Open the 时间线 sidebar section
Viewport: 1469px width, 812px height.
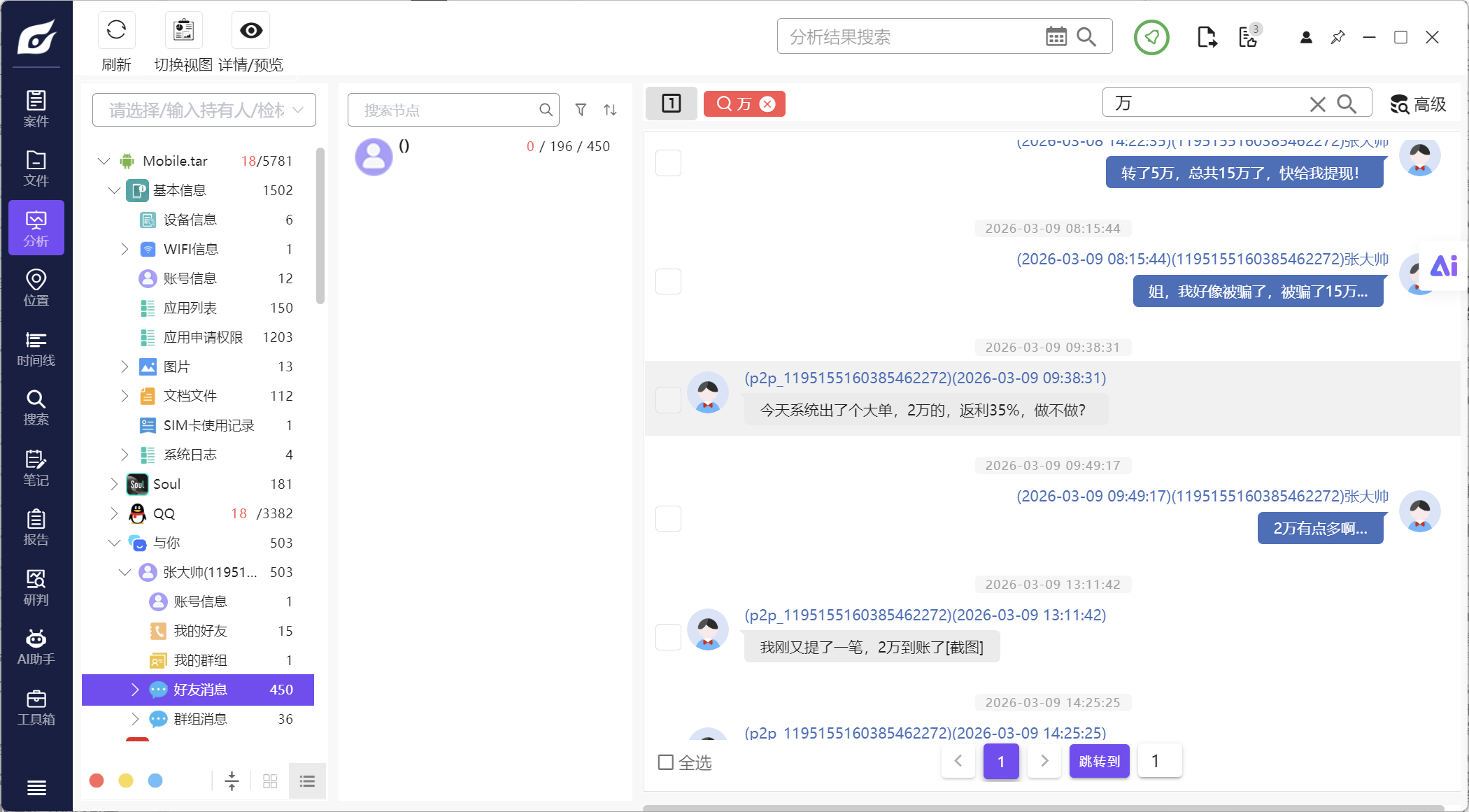tap(36, 348)
